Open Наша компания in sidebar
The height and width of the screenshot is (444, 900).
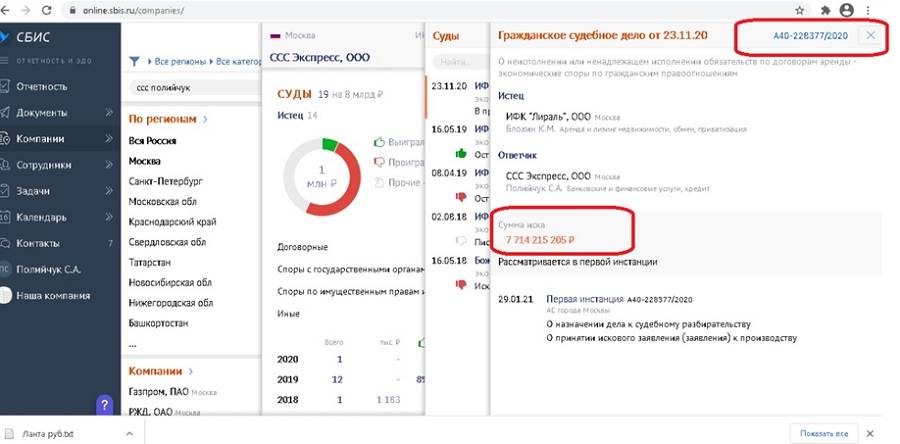coord(53,296)
